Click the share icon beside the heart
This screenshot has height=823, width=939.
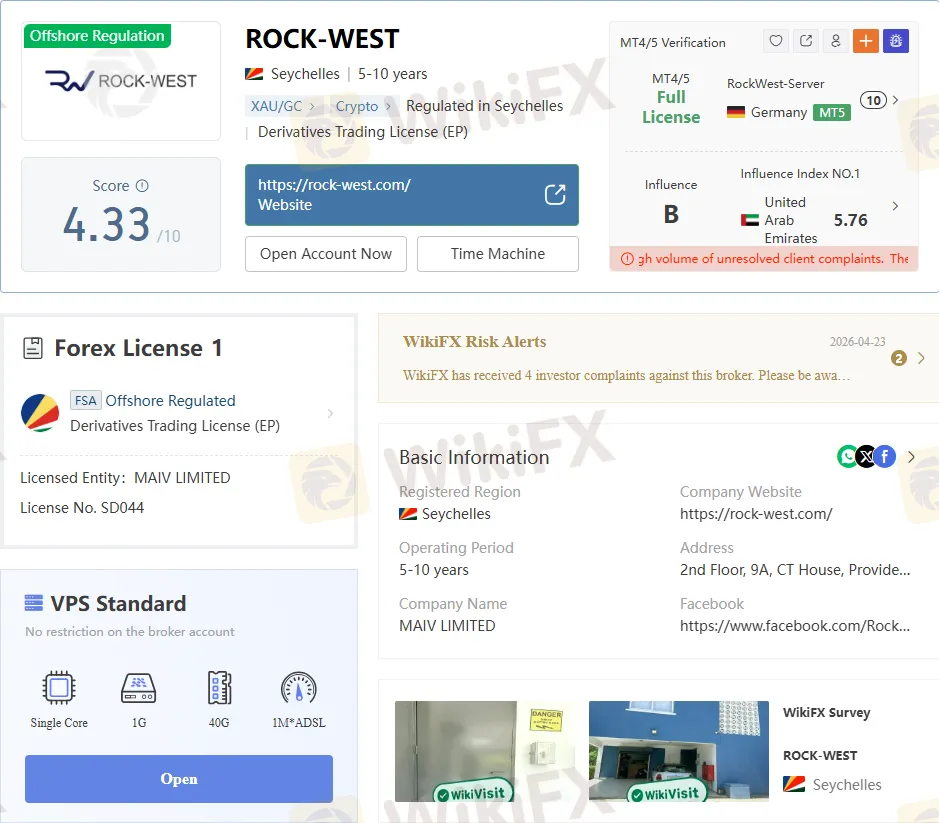tap(805, 41)
